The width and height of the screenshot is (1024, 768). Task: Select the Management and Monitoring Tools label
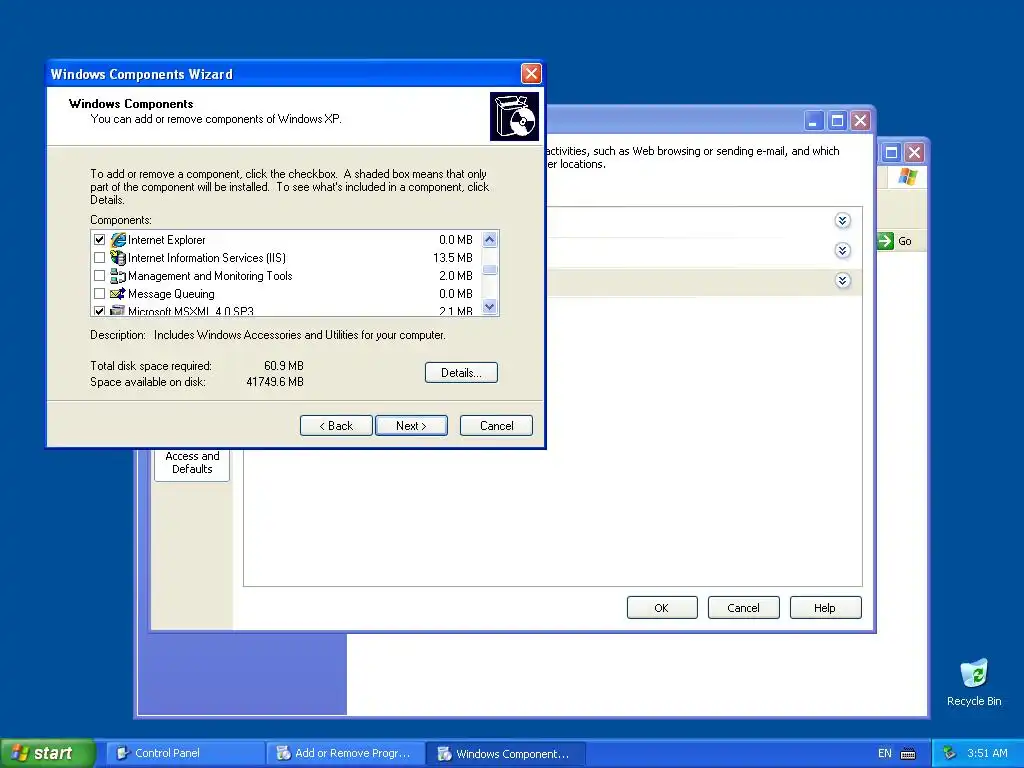[210, 276]
